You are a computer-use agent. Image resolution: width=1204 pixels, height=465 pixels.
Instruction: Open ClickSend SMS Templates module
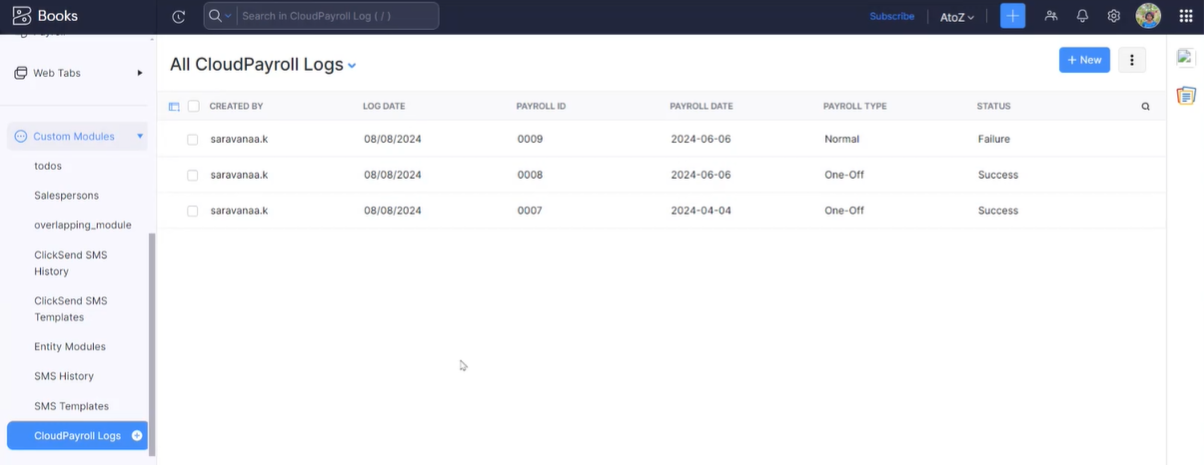[71, 309]
